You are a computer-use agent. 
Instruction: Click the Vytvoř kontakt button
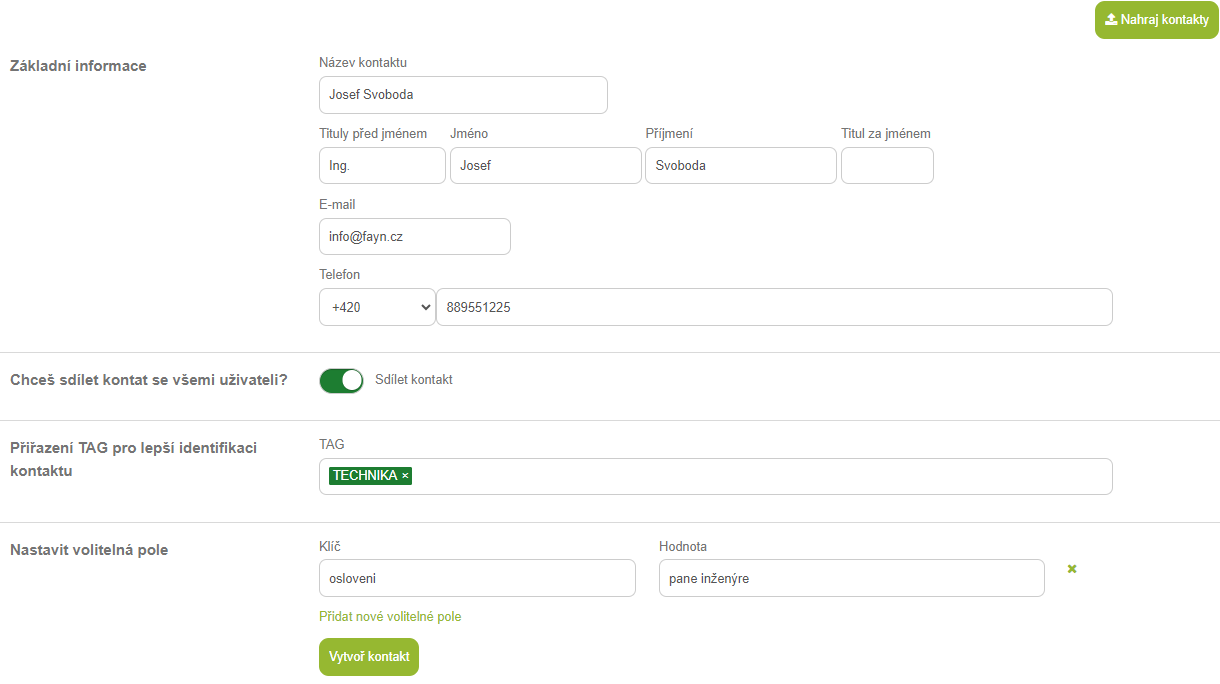pos(368,657)
